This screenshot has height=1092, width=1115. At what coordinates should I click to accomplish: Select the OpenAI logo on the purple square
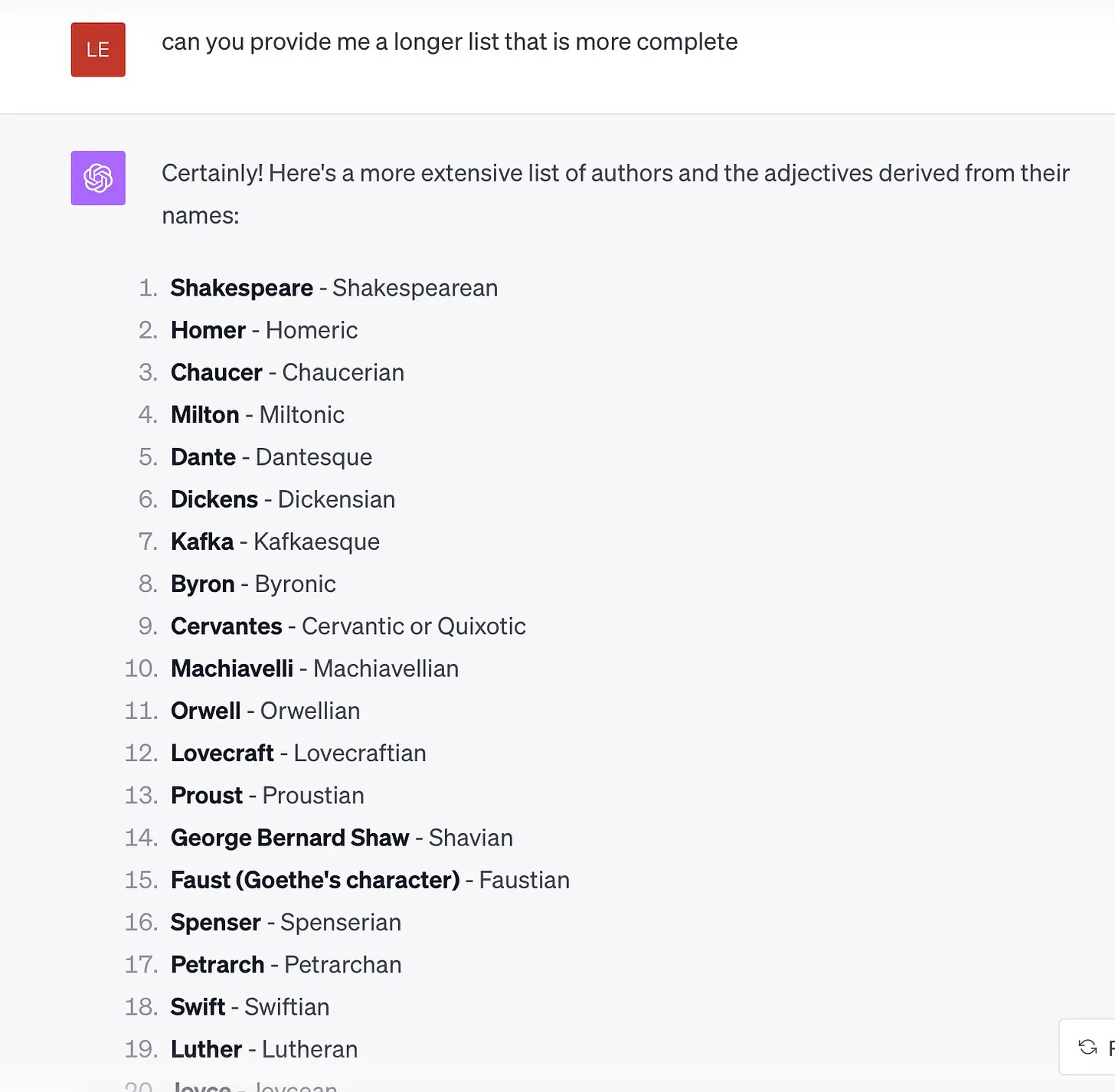click(97, 178)
